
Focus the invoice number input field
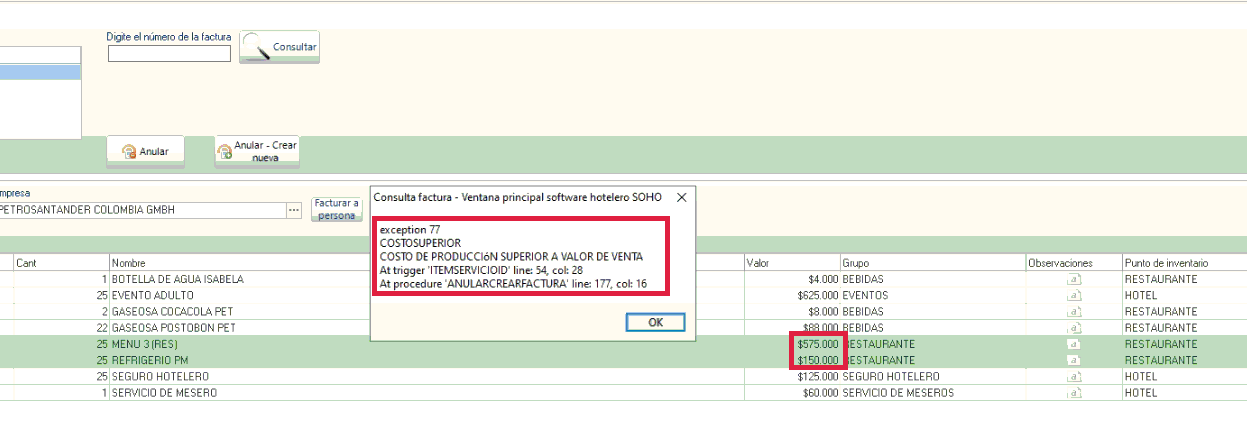169,54
